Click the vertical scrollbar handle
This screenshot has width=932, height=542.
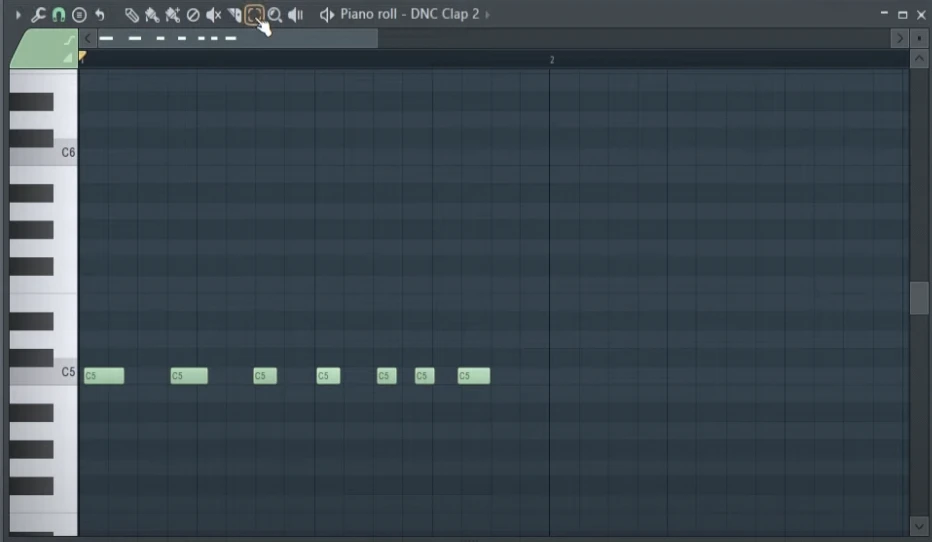[918, 298]
